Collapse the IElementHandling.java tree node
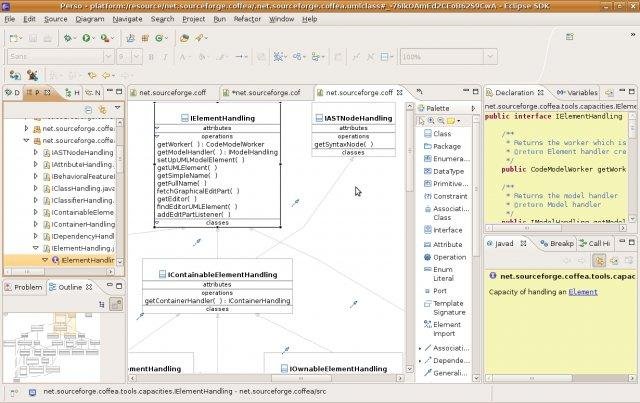 (36, 247)
